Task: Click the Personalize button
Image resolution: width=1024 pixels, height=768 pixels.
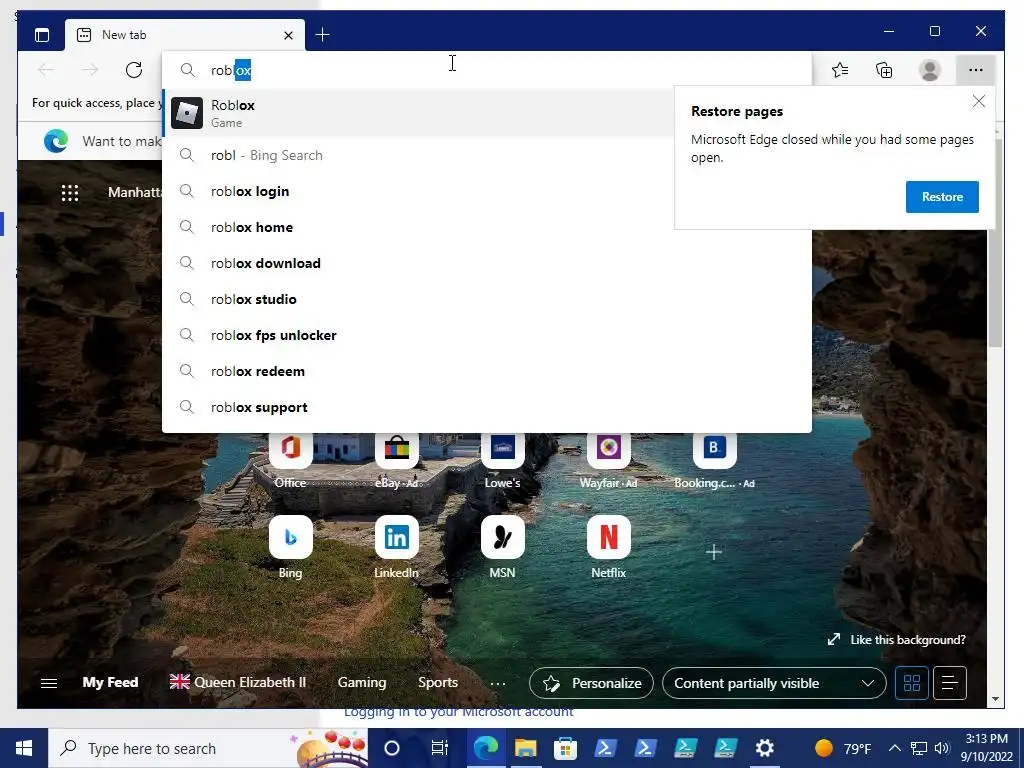Action: point(591,683)
